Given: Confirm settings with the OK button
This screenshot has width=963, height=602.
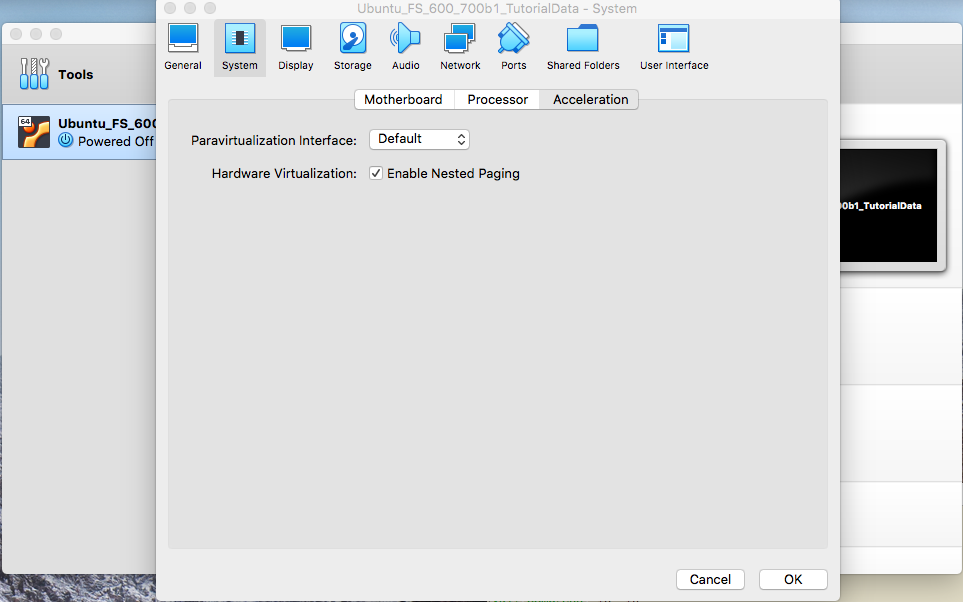Looking at the screenshot, I should pyautogui.click(x=793, y=579).
